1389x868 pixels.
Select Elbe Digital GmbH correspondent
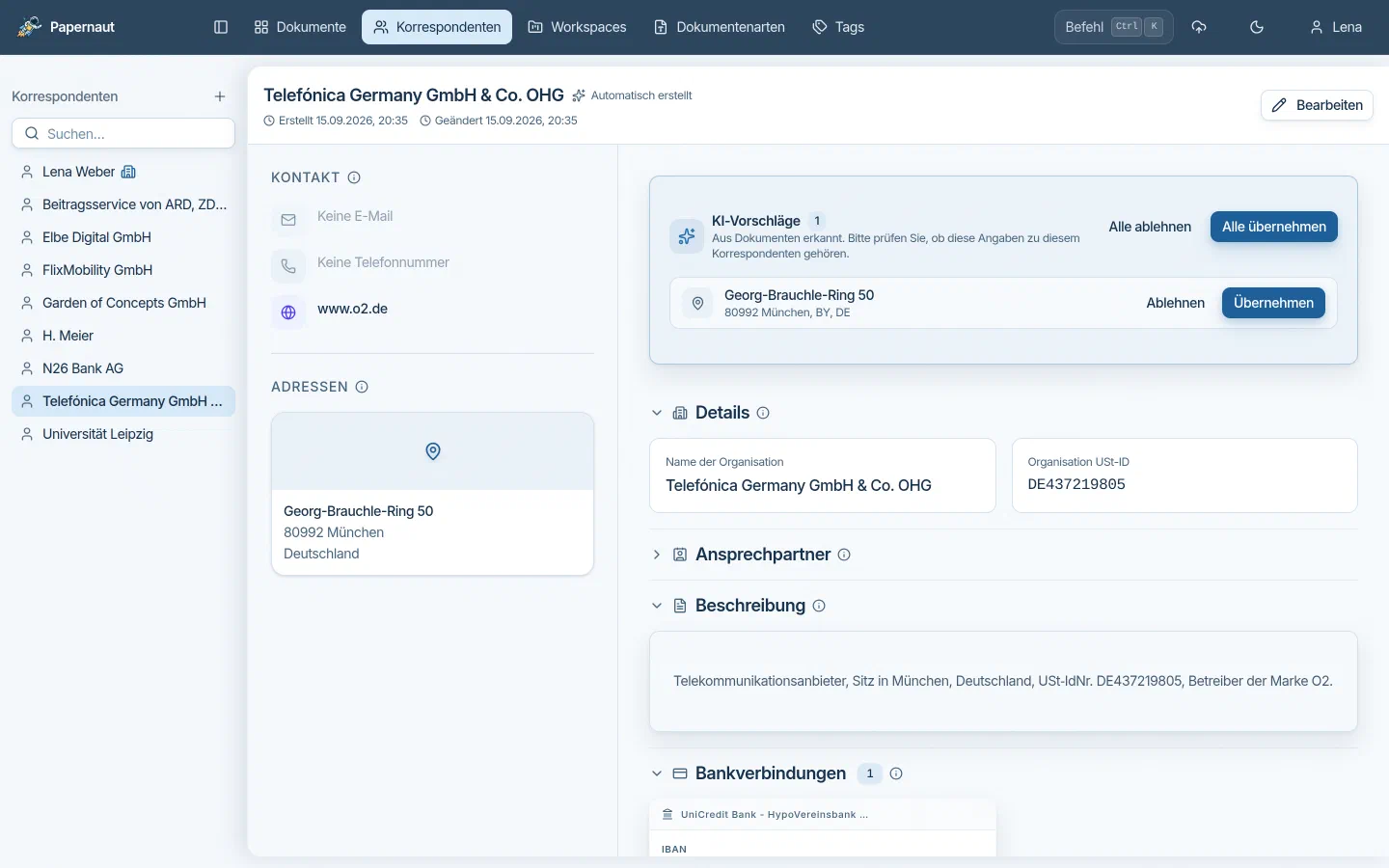(x=123, y=237)
